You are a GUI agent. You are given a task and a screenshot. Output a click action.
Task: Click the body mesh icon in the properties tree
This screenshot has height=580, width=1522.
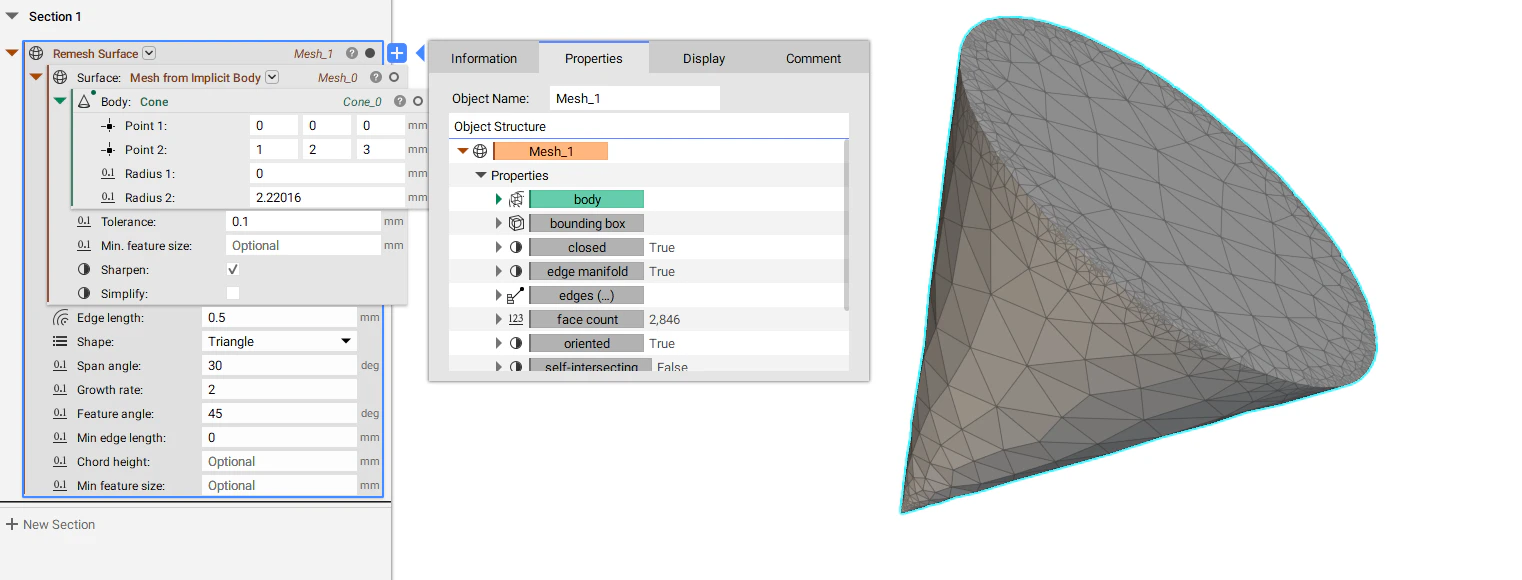[516, 199]
